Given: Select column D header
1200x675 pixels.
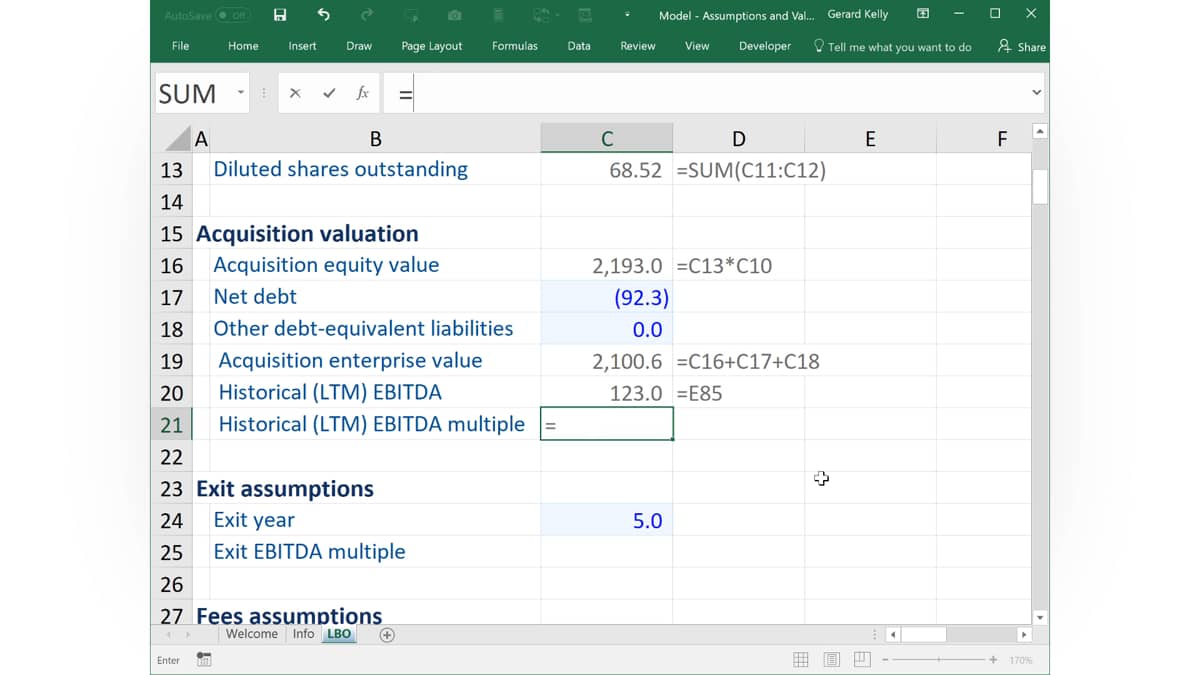Looking at the screenshot, I should (738, 139).
